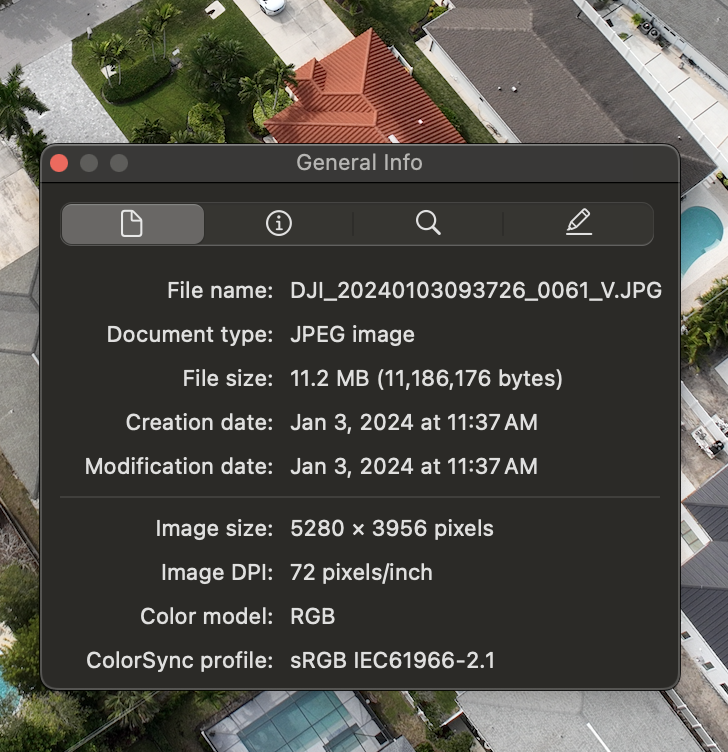Select the General Info document tab icon
728x752 pixels.
[132, 223]
